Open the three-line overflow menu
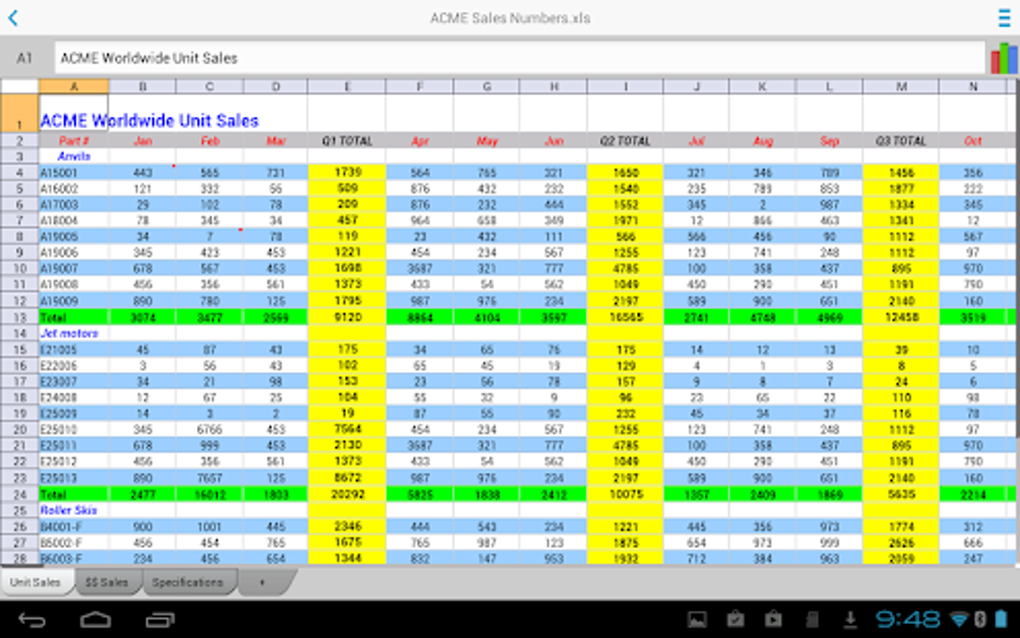This screenshot has height=638, width=1020. (x=1004, y=18)
